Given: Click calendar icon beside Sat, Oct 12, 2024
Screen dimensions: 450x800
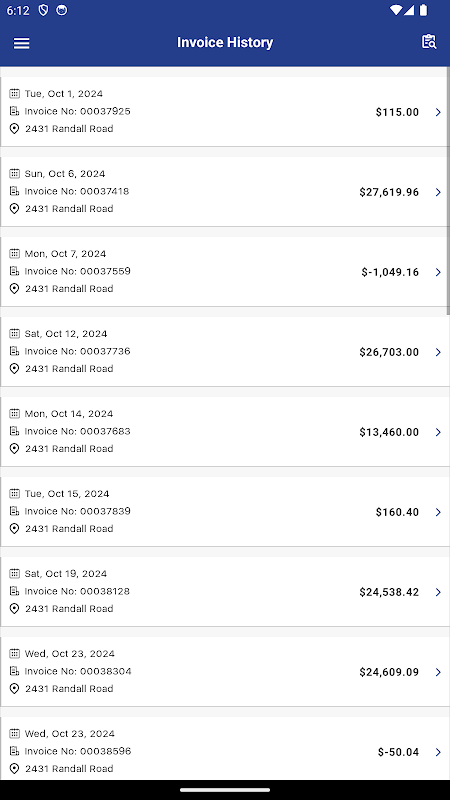Looking at the screenshot, I should [15, 333].
